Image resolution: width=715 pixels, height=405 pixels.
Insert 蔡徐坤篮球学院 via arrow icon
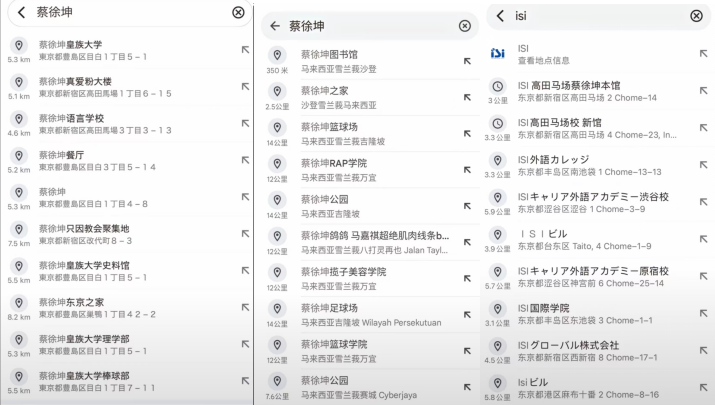tap(467, 351)
